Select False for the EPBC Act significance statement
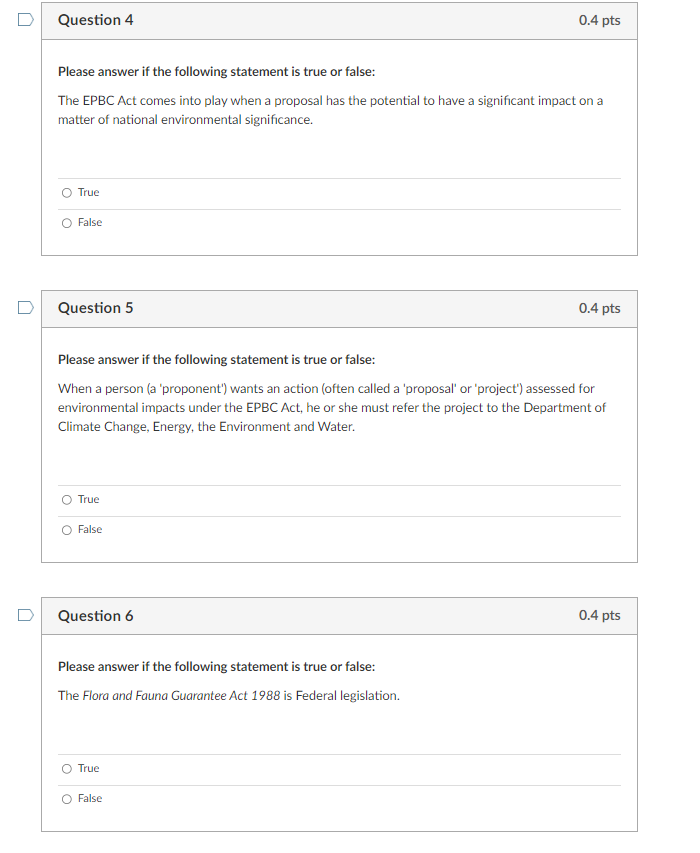Screen dimensions: 700x853 [x=66, y=222]
